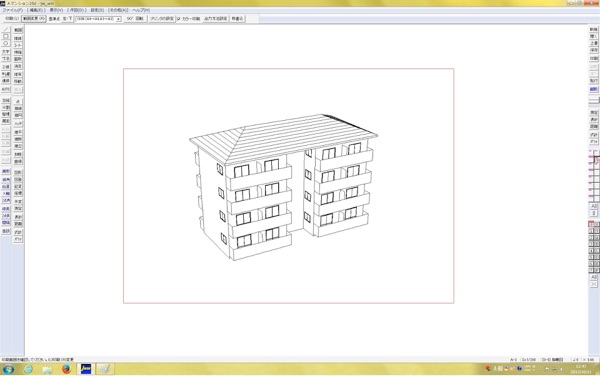This screenshot has height=376, width=600.
Task: Select the 文字 text tool button
Action: tap(6, 52)
